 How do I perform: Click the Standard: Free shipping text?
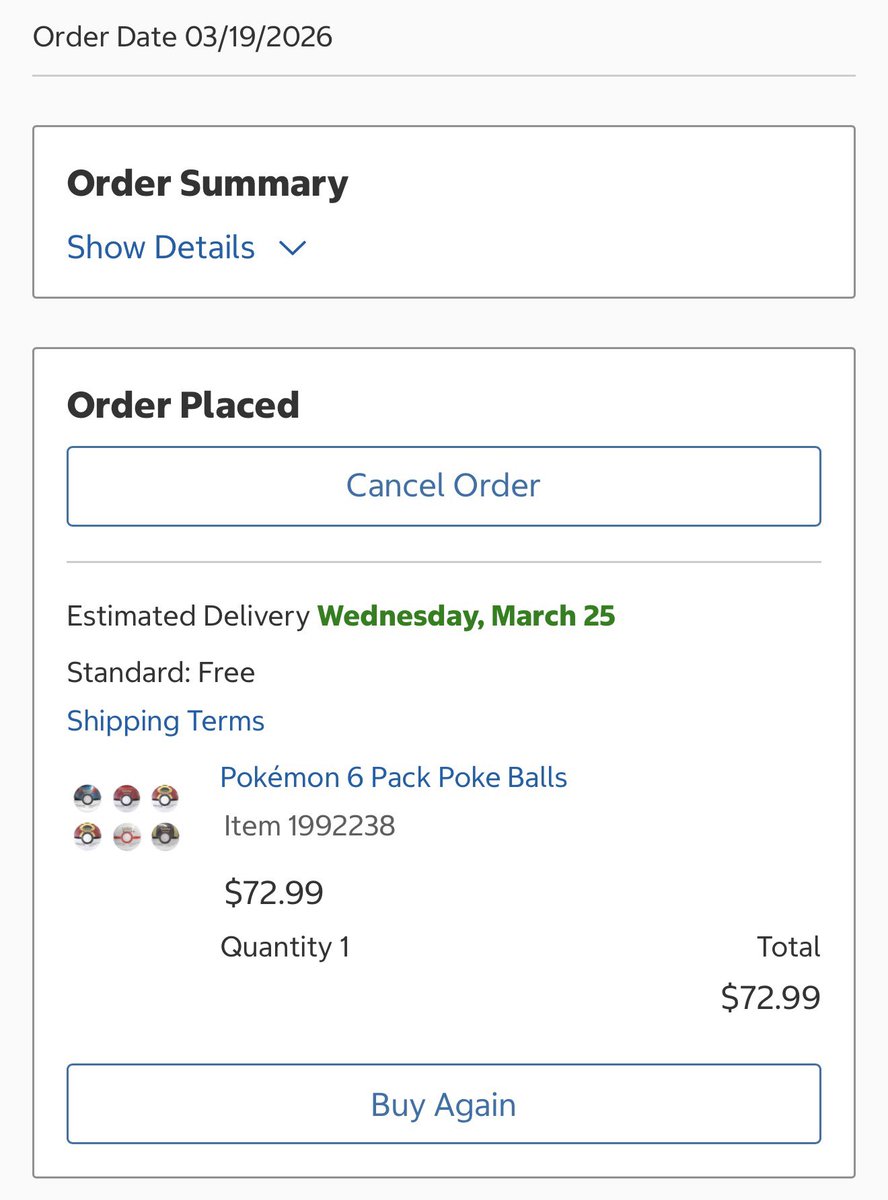tap(161, 672)
